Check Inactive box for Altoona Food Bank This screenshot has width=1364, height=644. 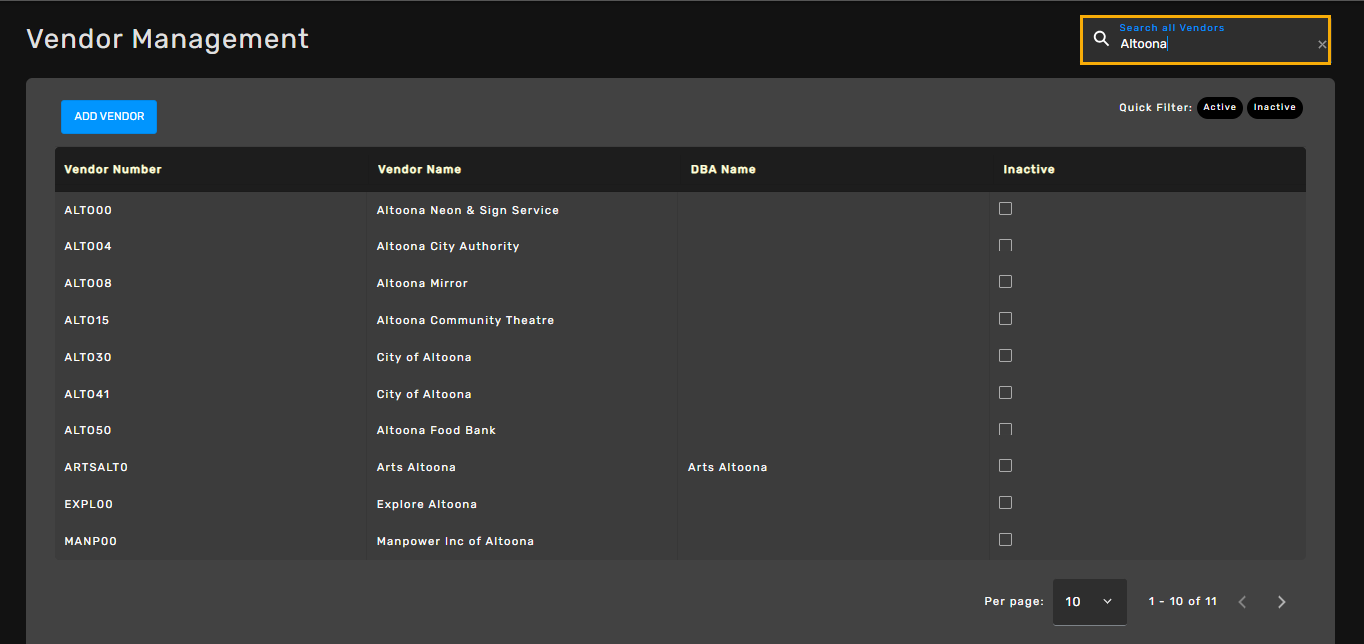1005,429
